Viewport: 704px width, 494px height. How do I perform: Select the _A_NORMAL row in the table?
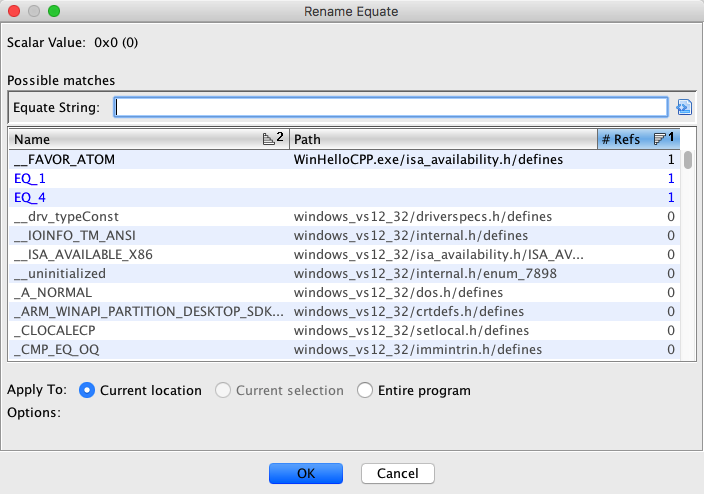point(150,292)
